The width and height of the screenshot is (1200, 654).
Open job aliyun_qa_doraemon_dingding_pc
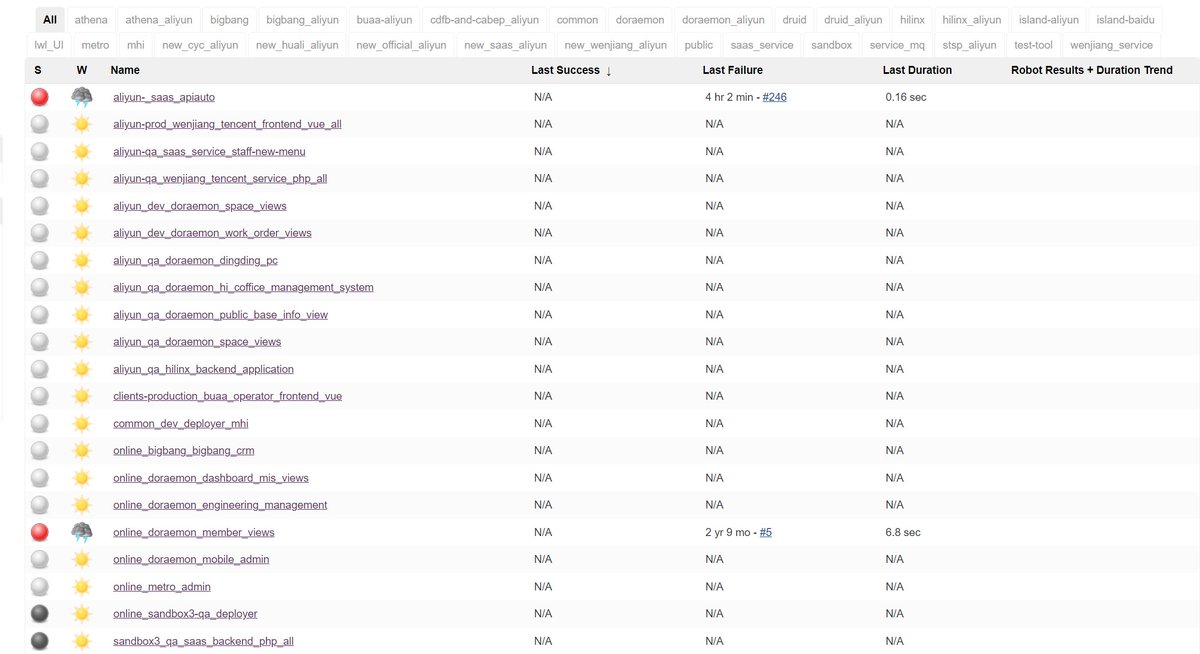coord(196,260)
